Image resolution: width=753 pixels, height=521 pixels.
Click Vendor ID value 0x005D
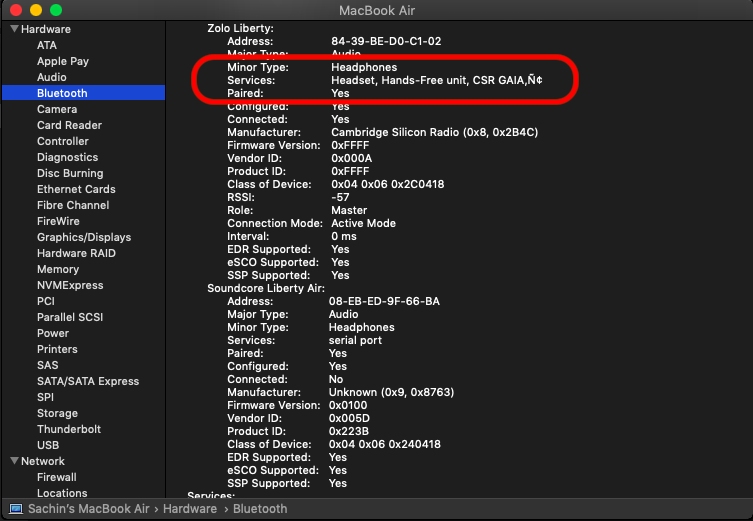pos(349,418)
